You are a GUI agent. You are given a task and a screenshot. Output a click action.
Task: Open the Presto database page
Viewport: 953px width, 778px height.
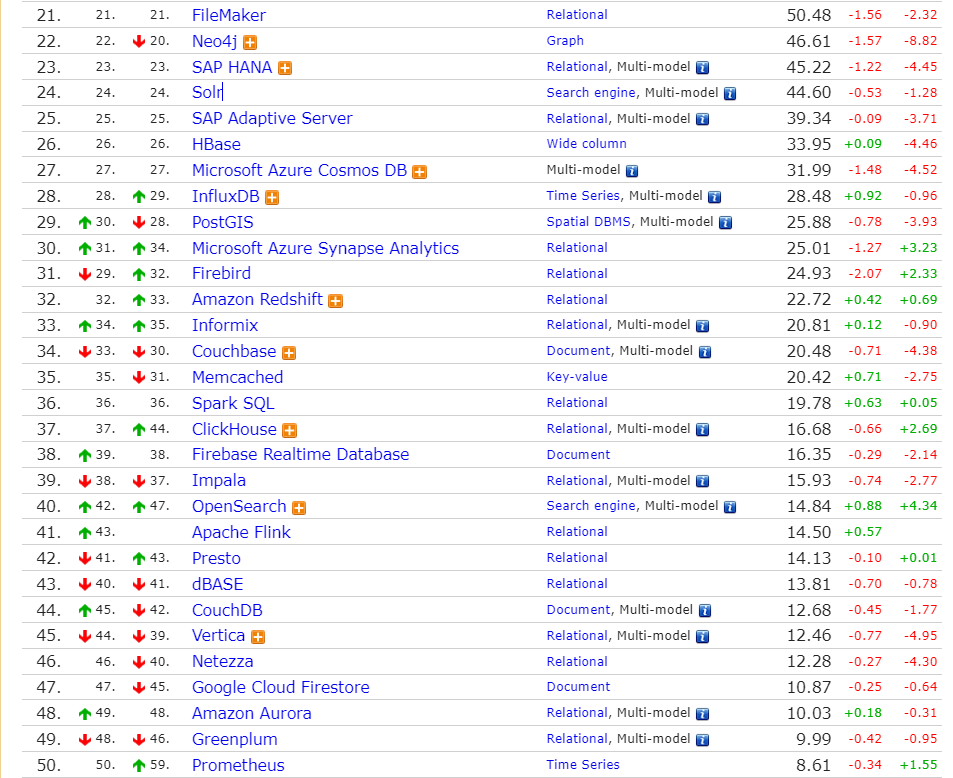[216, 559]
